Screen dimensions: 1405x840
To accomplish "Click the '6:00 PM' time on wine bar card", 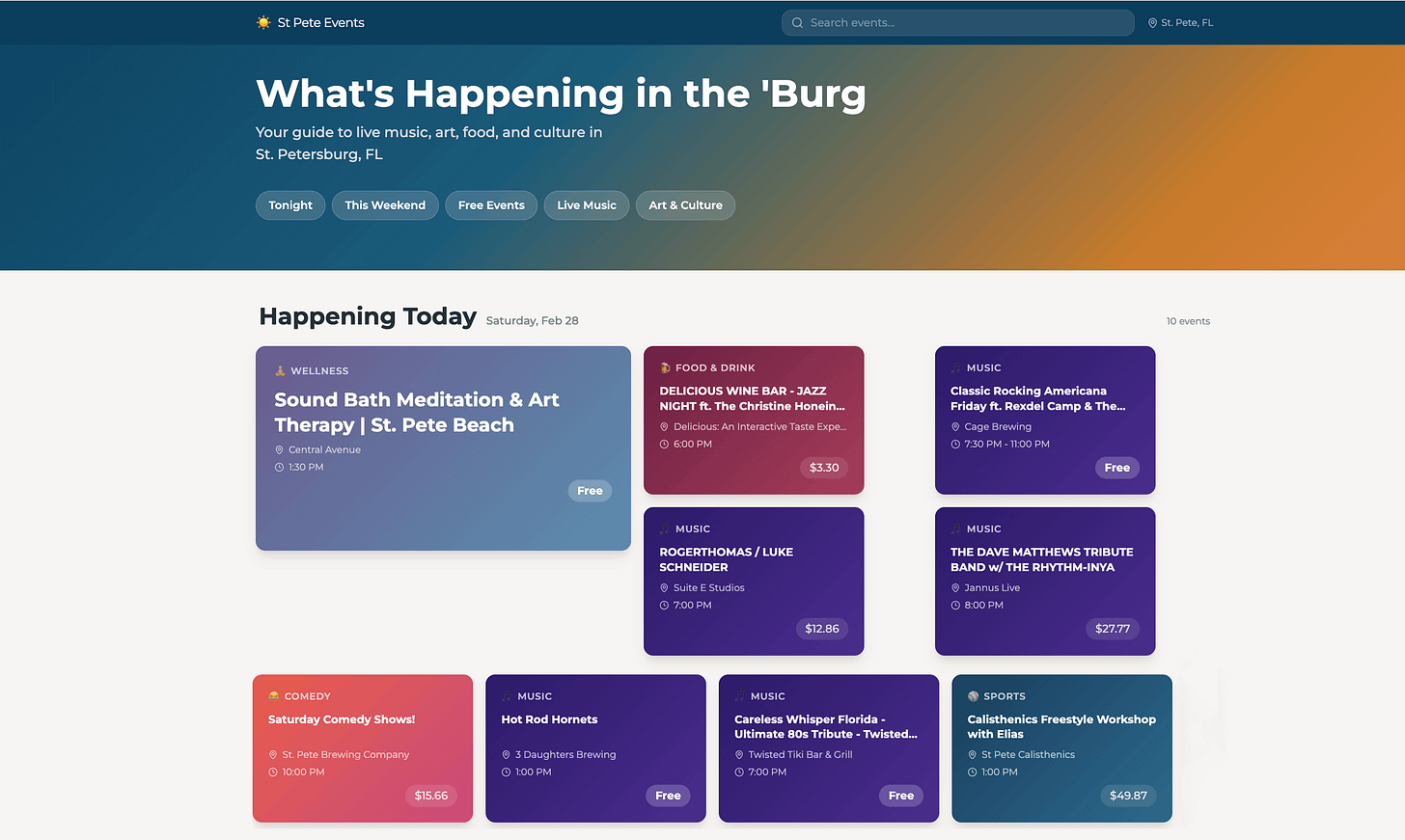I will click(x=693, y=445).
